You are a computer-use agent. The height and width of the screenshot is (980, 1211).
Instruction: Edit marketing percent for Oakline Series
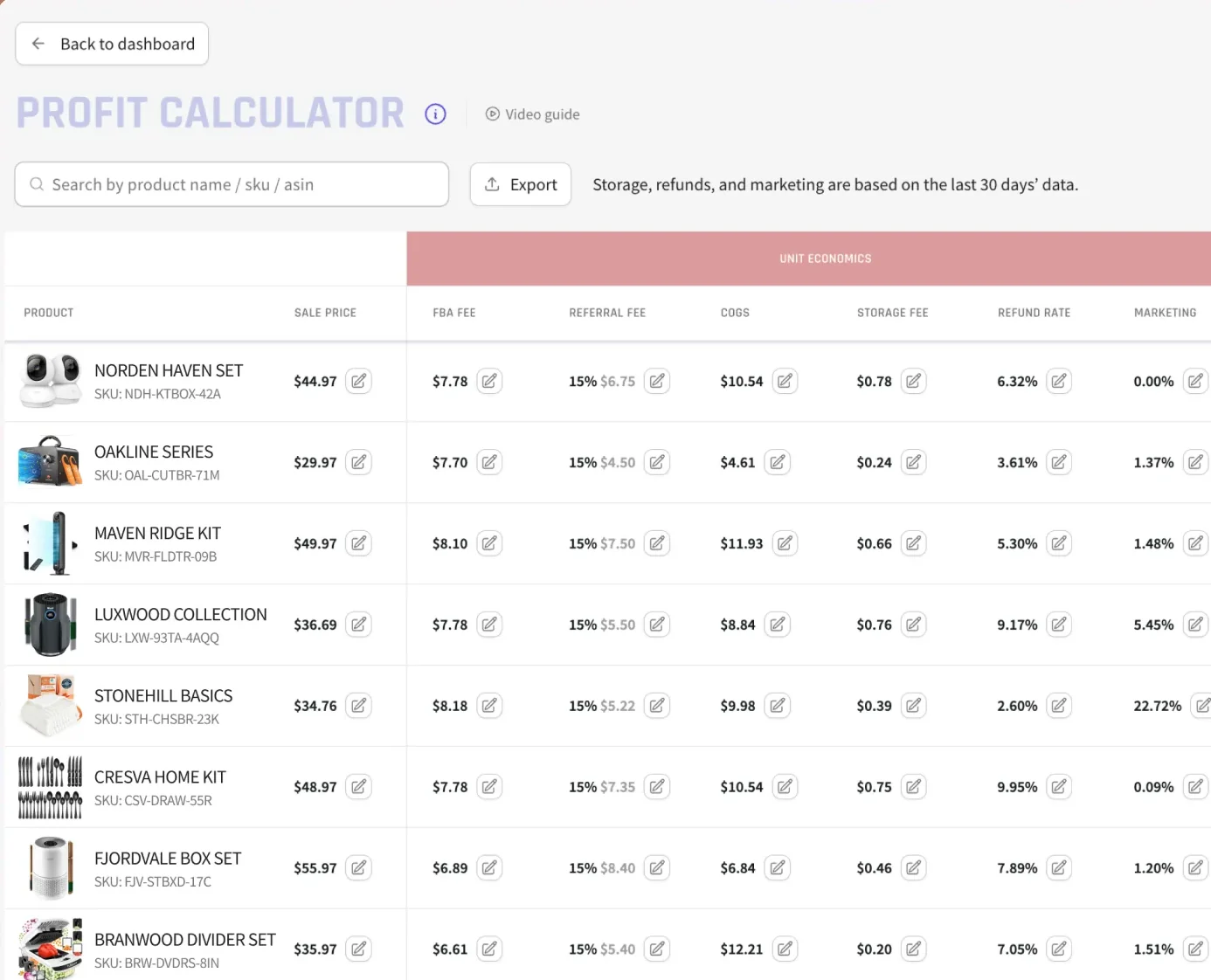coord(1195,462)
